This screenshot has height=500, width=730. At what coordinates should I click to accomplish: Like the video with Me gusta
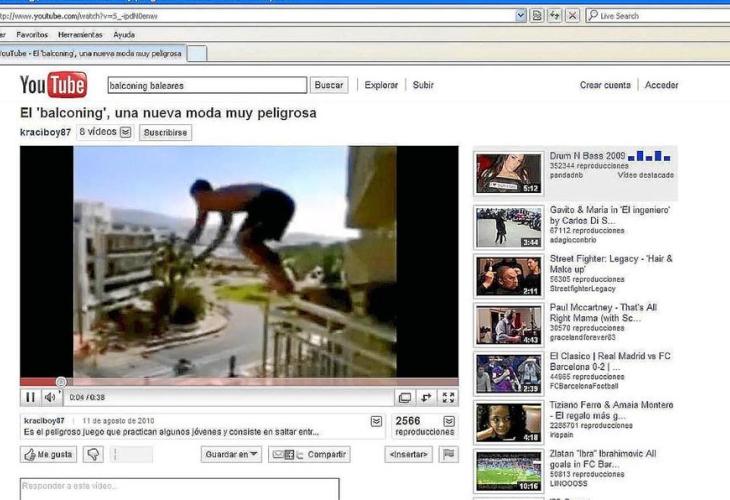48,454
